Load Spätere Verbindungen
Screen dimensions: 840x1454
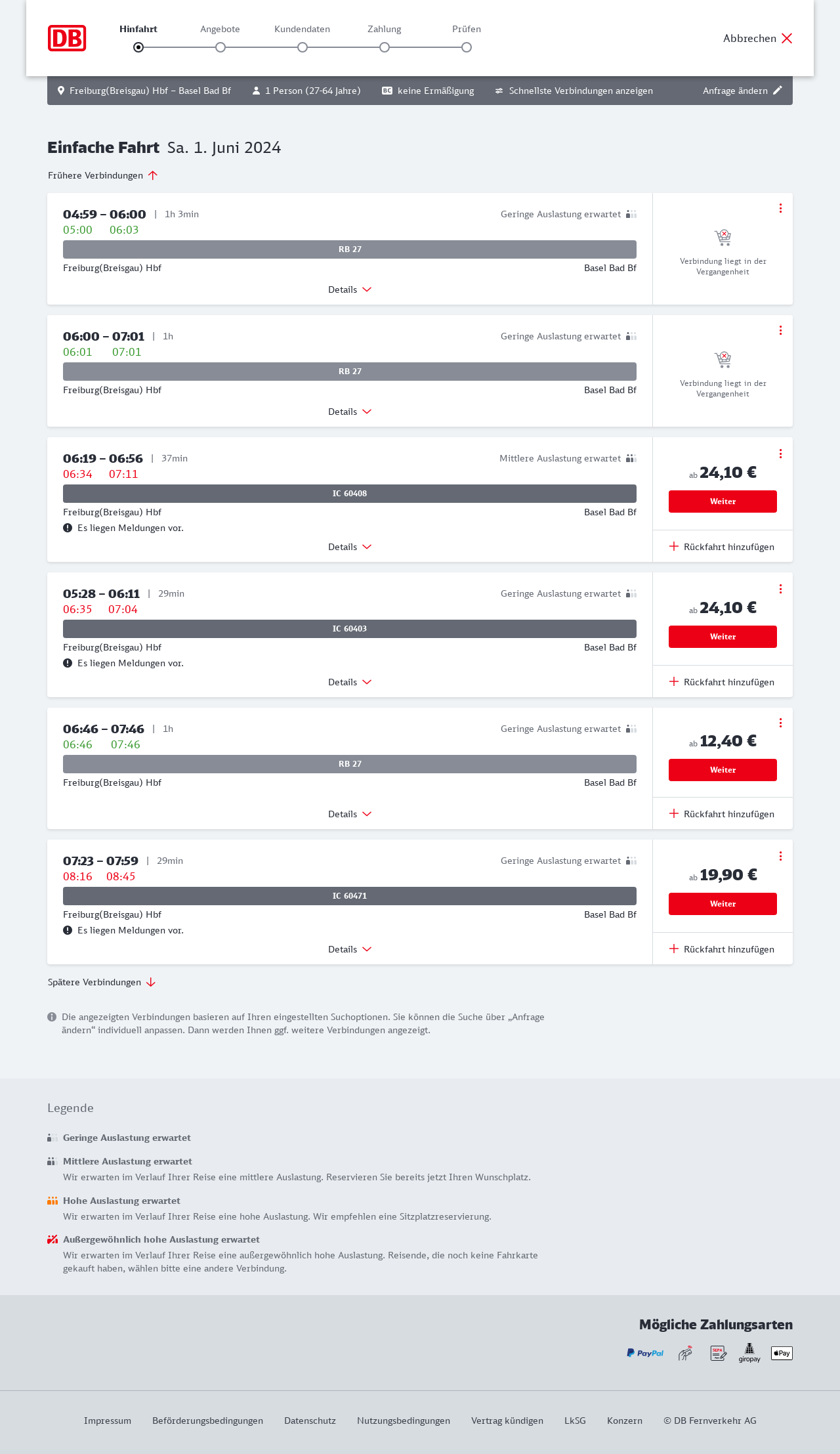pos(102,982)
